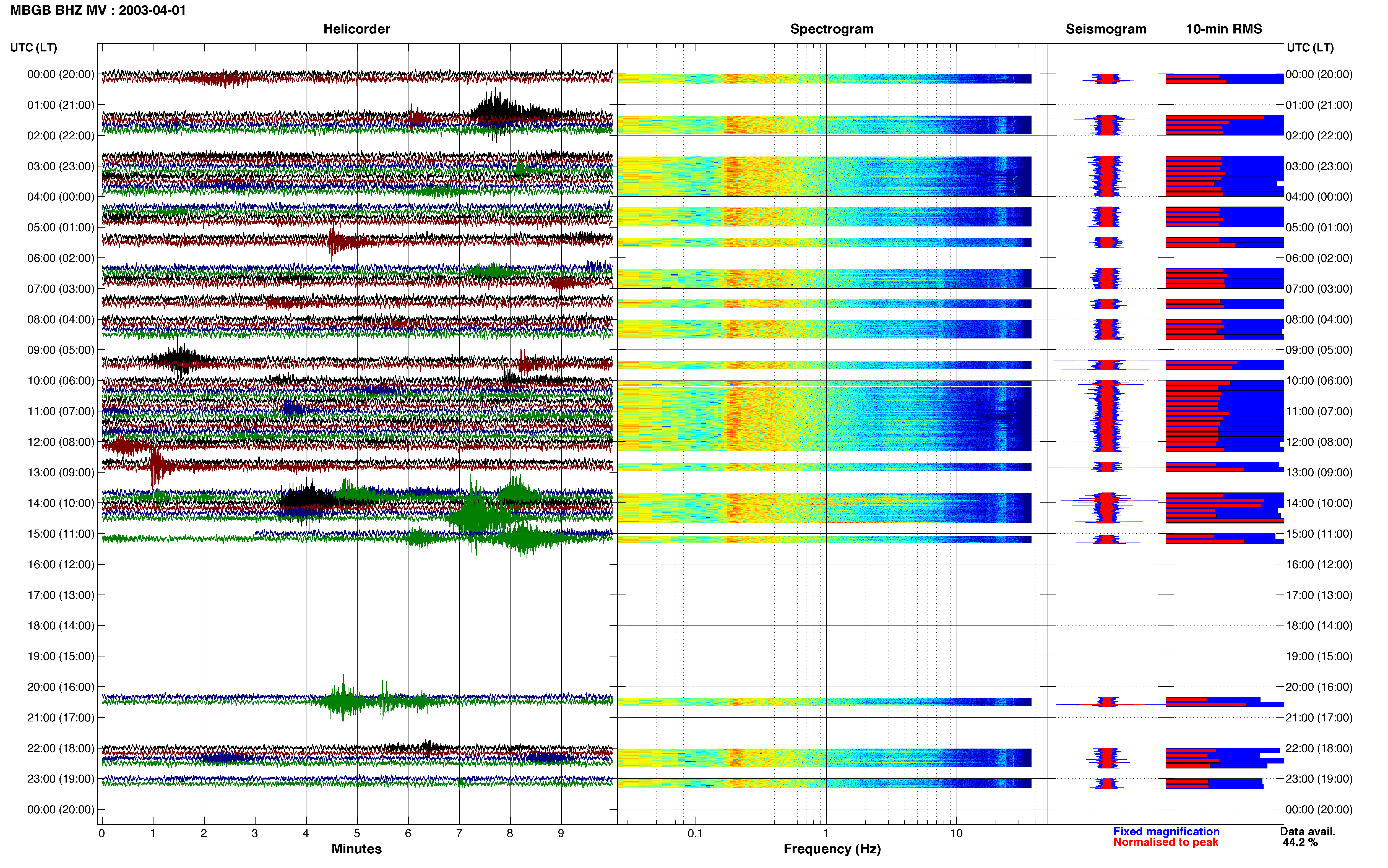Click the right "10:00 (06:00)" time label

coord(1319,380)
